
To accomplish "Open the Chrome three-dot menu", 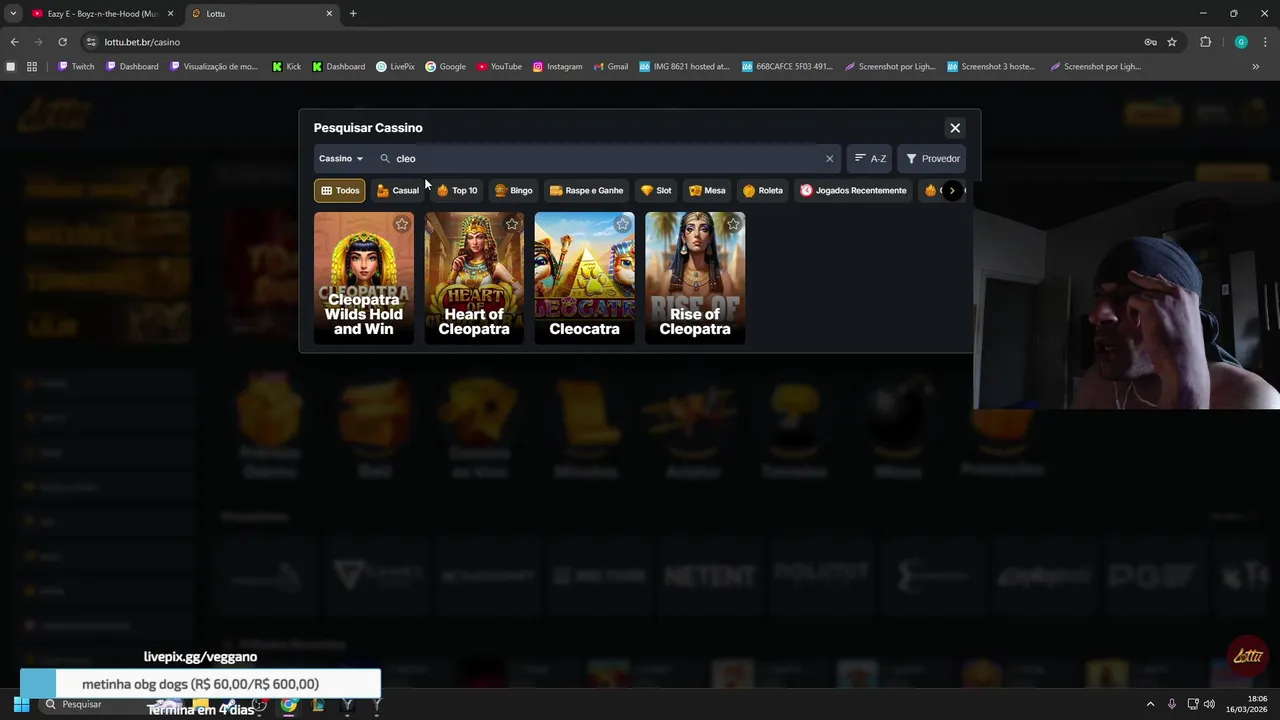I will [x=1265, y=42].
